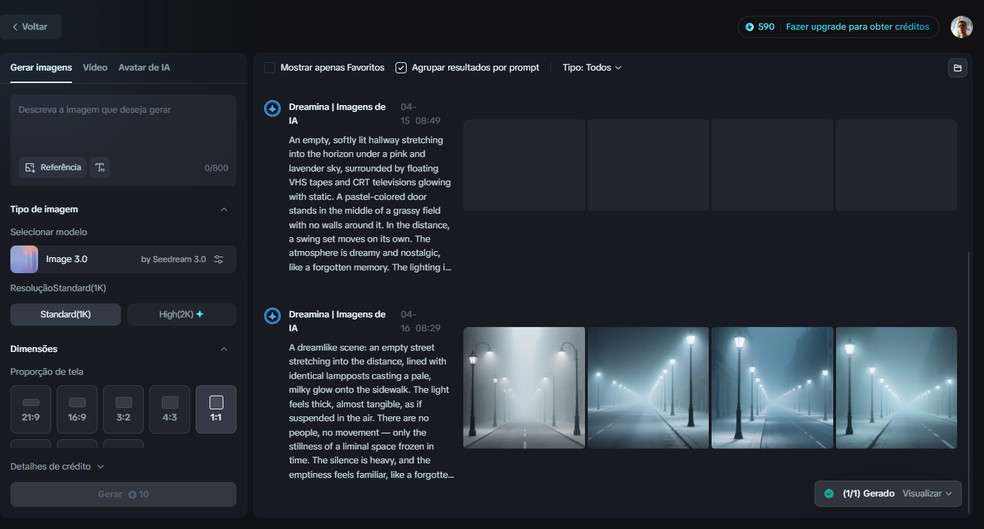Click the text style icon beside Referência
Viewport: 984px width, 529px height.
pyautogui.click(x=100, y=167)
